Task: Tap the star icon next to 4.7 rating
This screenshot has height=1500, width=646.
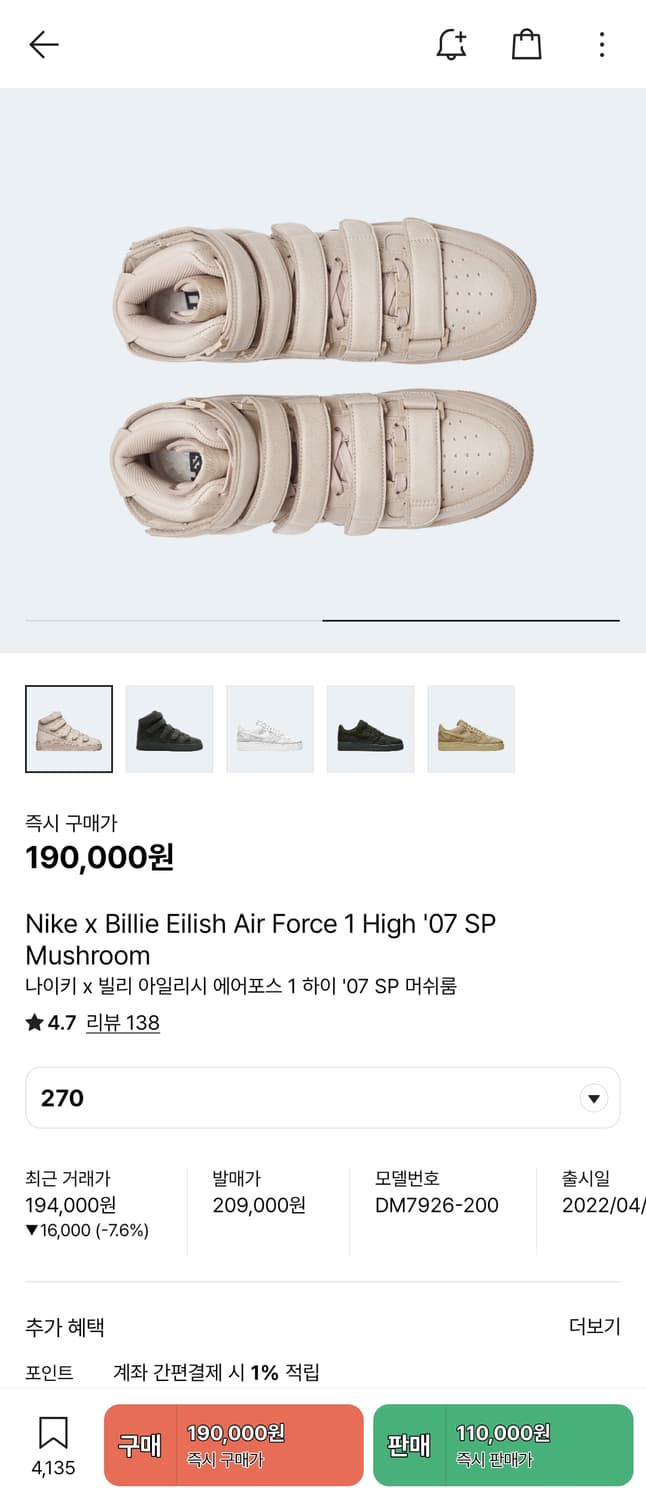Action: pos(31,1022)
